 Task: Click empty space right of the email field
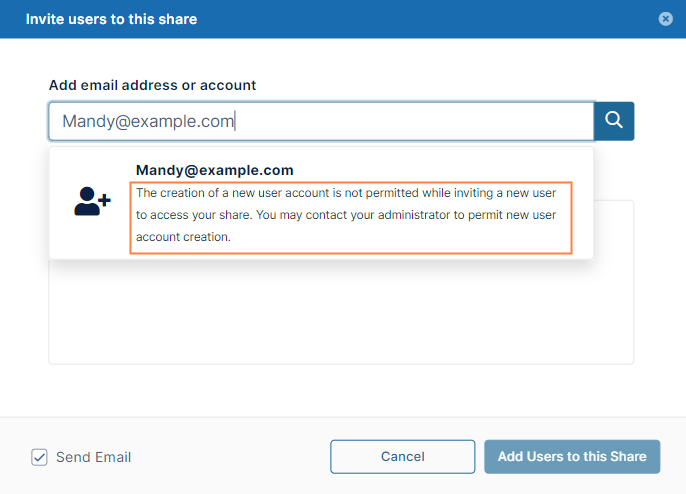point(660,121)
